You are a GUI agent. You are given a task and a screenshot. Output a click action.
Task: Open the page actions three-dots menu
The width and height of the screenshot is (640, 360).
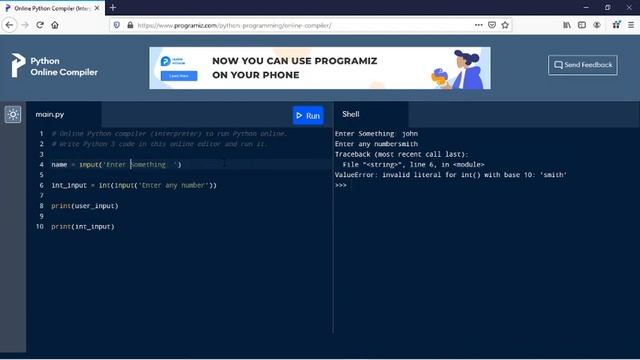(x=479, y=25)
